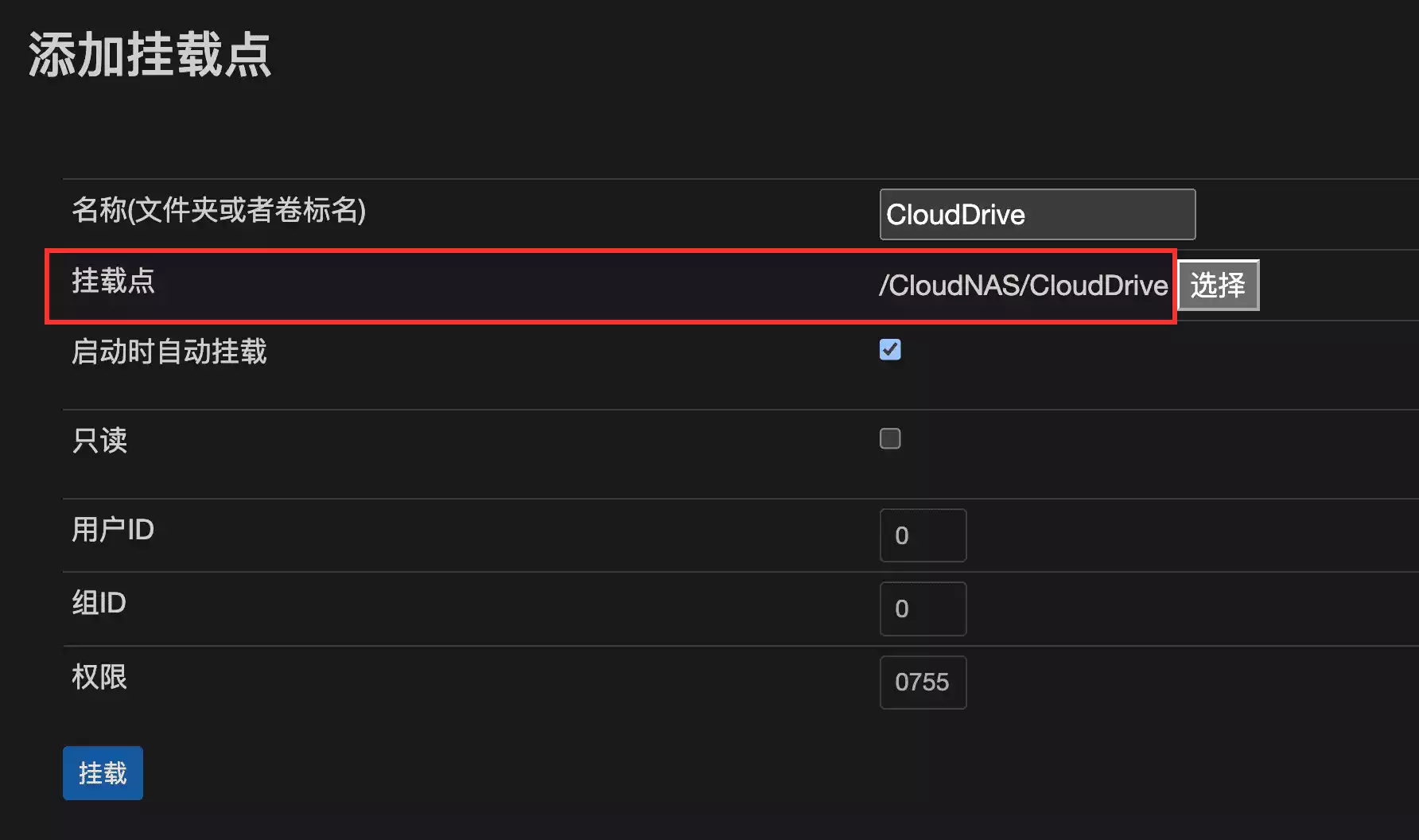Uncheck the 启动时自动挂载 checkbox
This screenshot has width=1419, height=840.
click(890, 349)
